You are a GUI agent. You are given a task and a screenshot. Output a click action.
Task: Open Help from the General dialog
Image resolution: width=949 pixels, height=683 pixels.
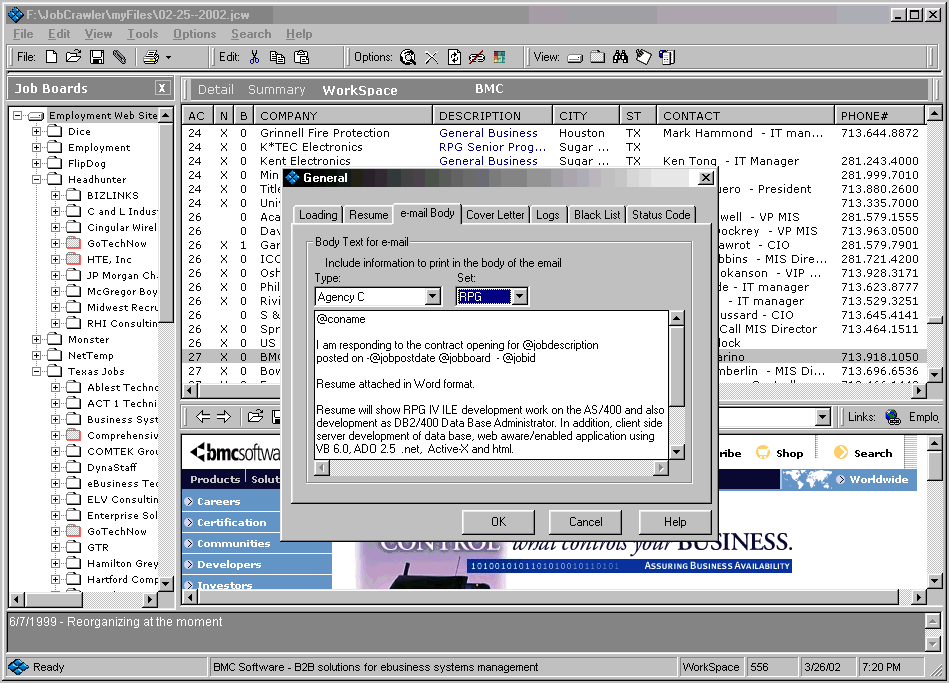click(674, 521)
